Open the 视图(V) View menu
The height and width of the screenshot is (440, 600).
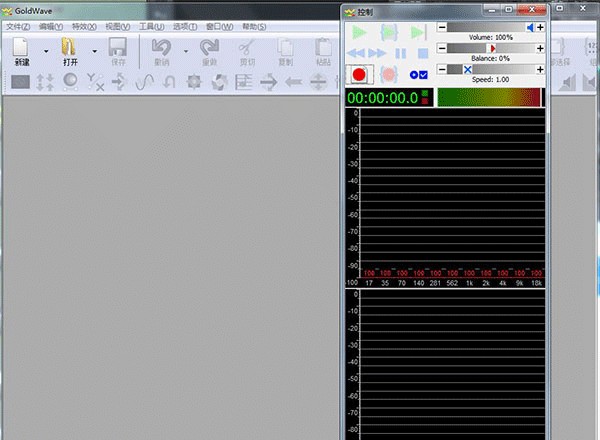point(117,26)
